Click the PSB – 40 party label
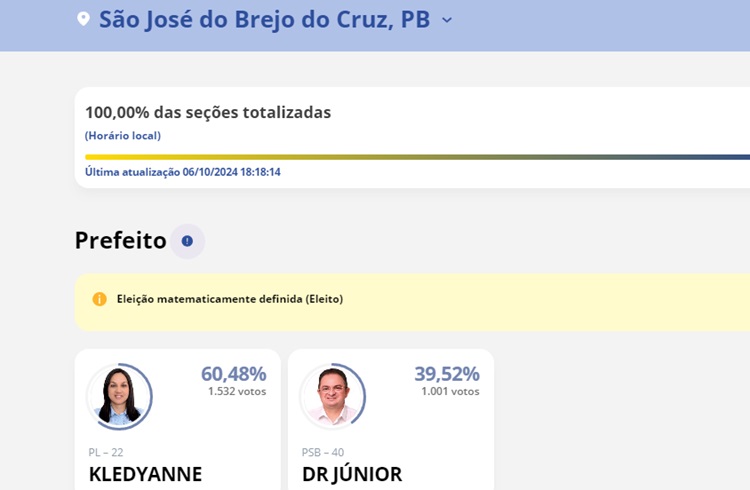Image resolution: width=750 pixels, height=490 pixels. [323, 452]
